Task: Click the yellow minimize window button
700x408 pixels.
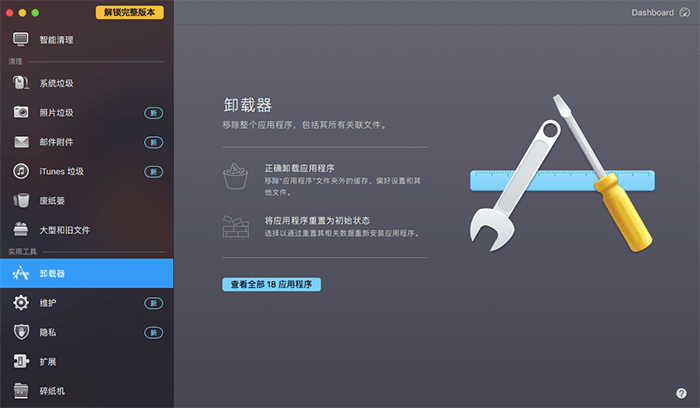Action: point(22,12)
